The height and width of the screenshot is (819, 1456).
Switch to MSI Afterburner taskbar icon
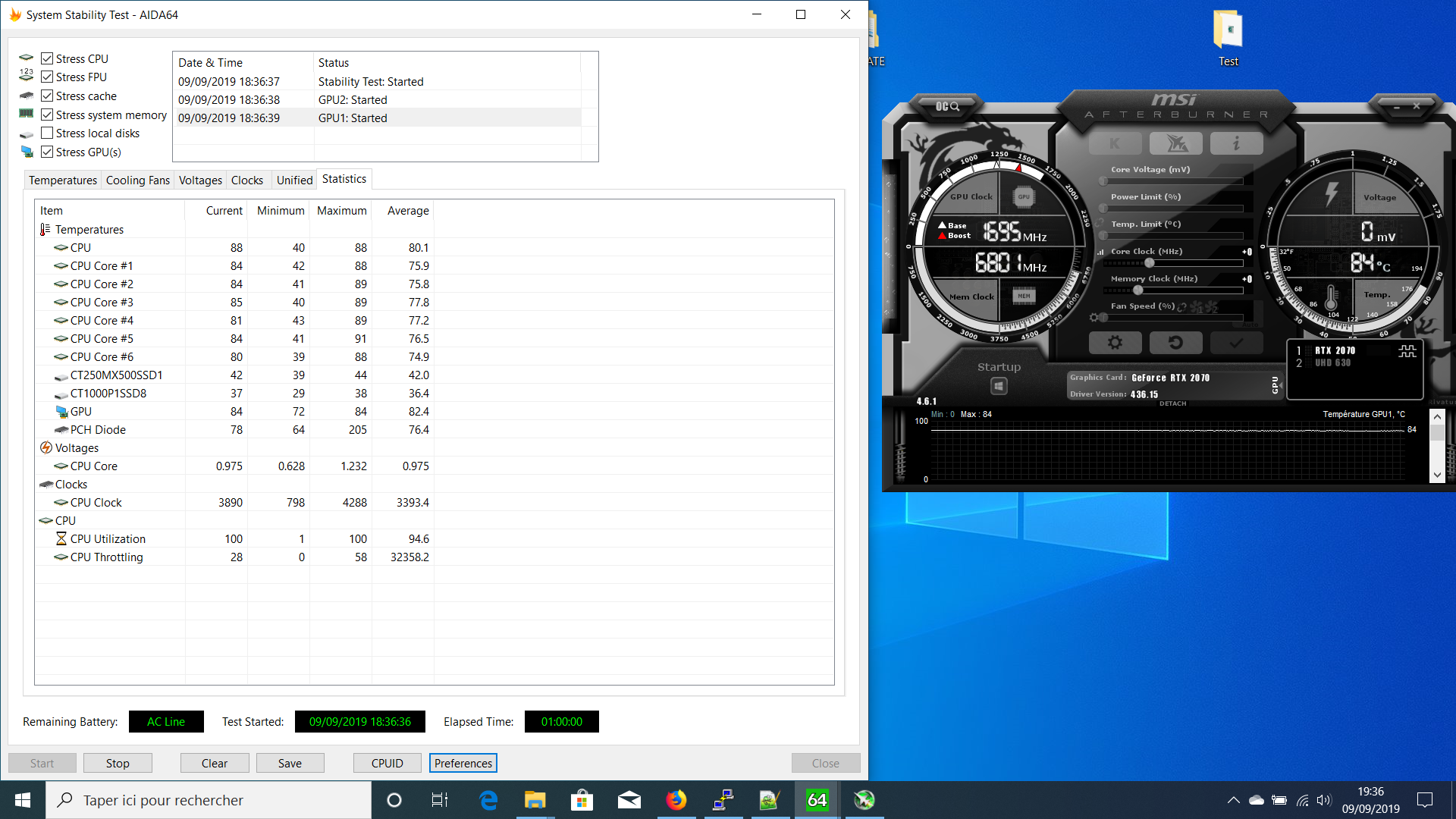864,800
